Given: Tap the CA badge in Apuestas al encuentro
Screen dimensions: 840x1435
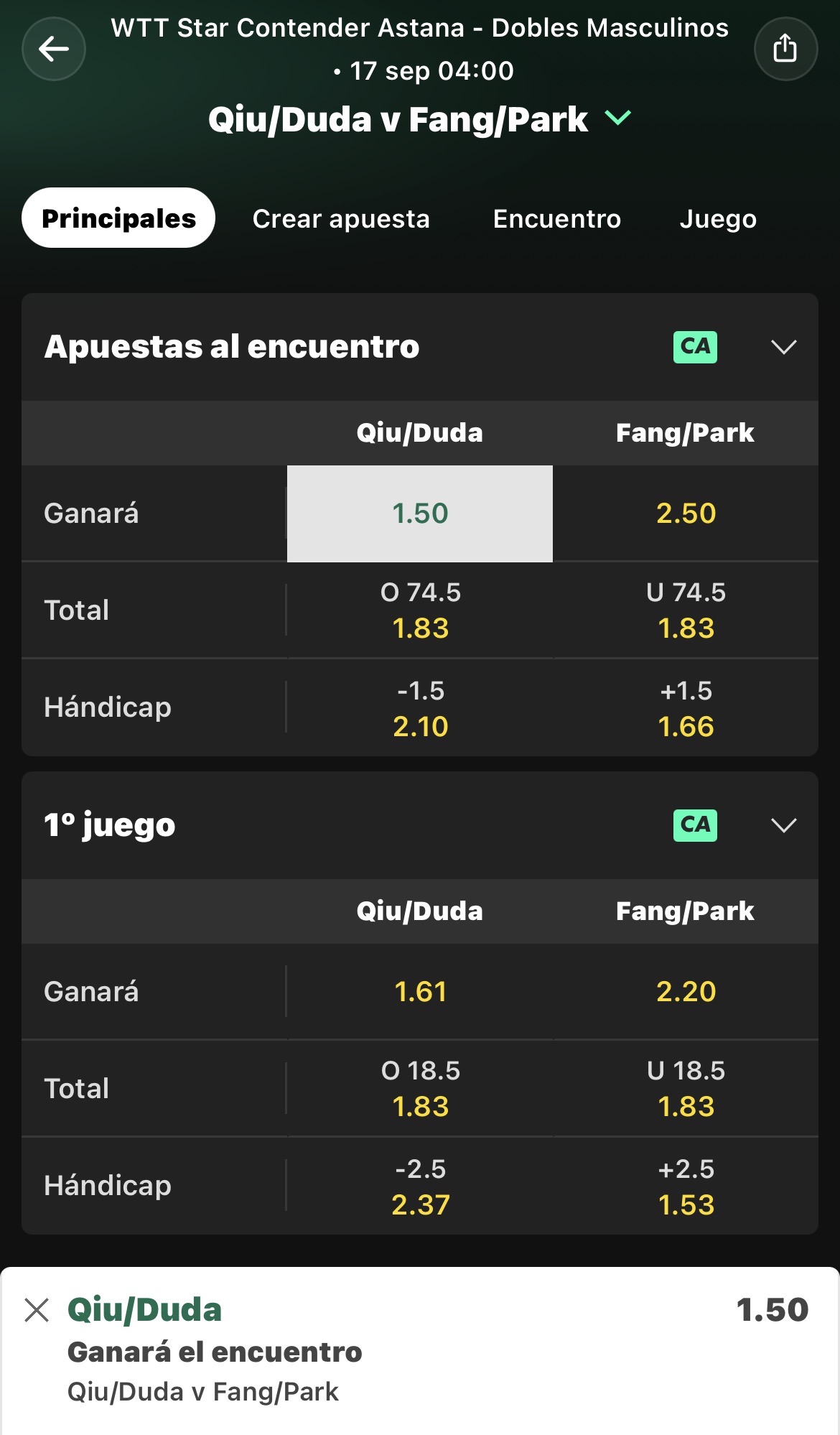Looking at the screenshot, I should [695, 347].
